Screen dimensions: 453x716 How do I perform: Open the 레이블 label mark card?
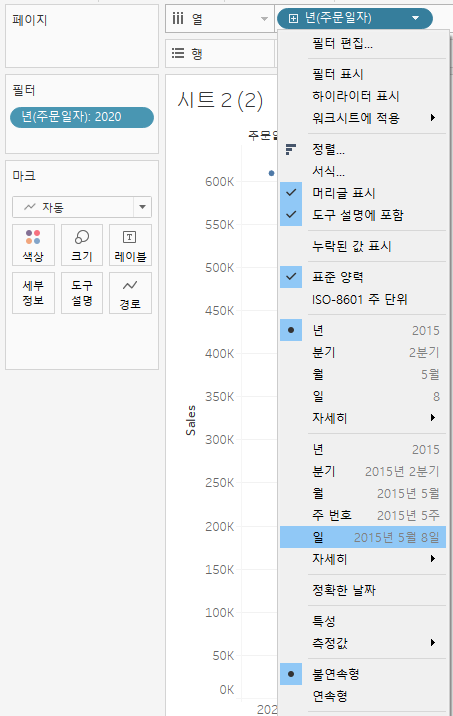130,245
